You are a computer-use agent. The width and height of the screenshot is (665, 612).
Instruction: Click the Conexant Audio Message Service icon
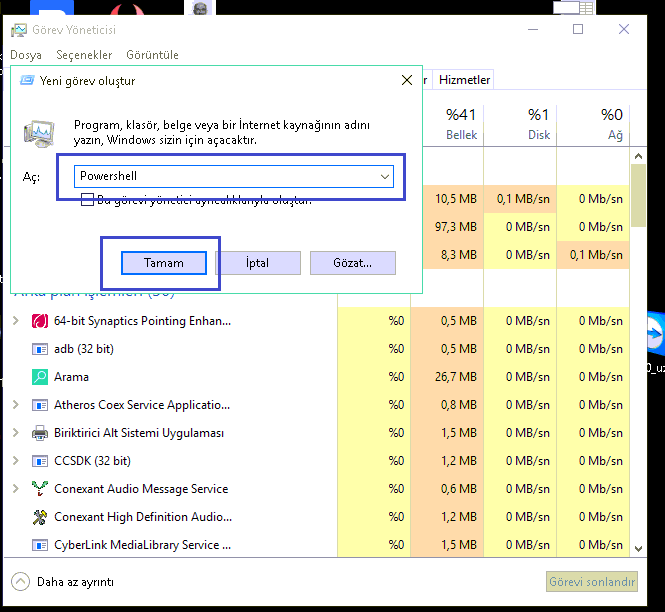(x=40, y=489)
